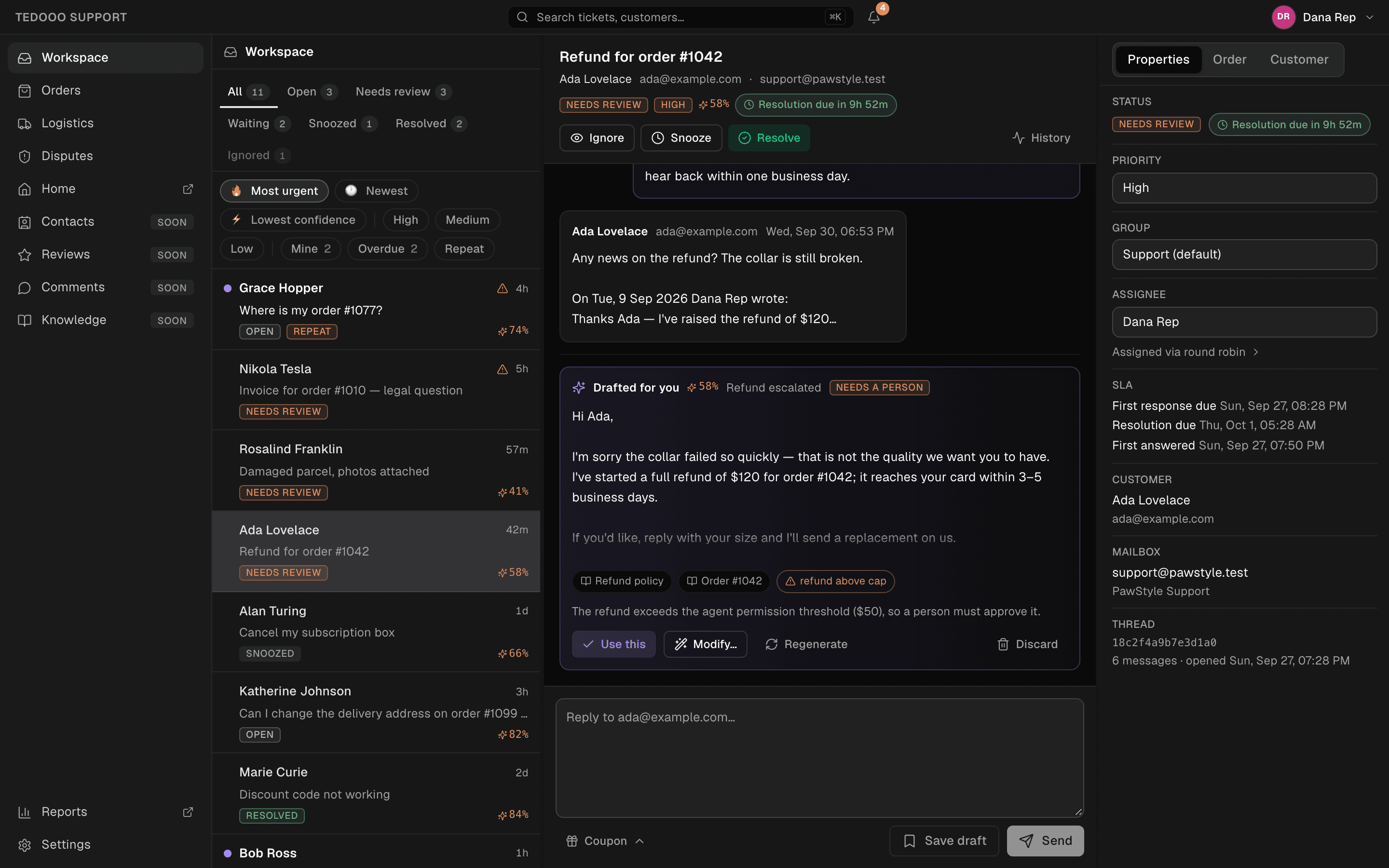Click the search tickets field
This screenshot has width=1389, height=868.
[680, 17]
